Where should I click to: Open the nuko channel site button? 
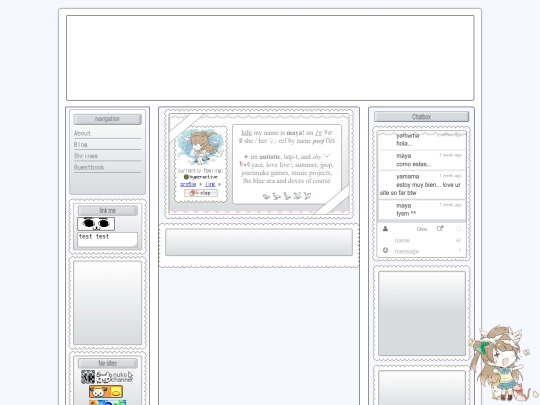[x=114, y=377]
